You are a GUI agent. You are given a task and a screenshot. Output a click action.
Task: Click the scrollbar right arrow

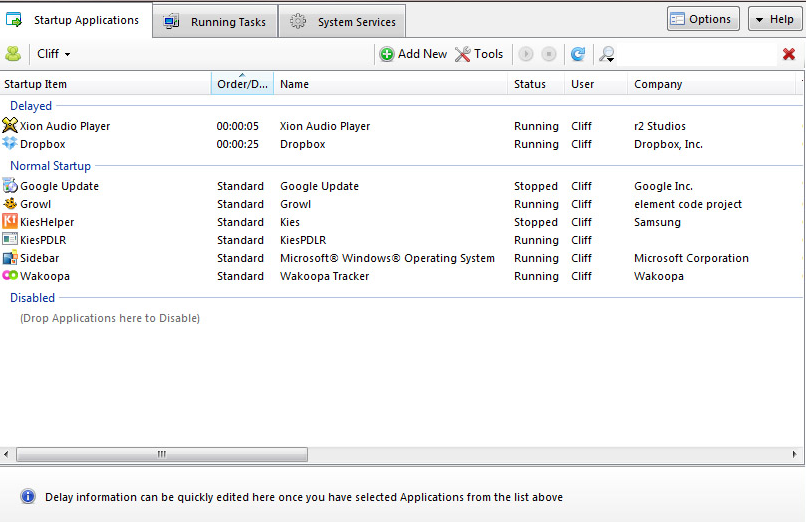pos(794,454)
